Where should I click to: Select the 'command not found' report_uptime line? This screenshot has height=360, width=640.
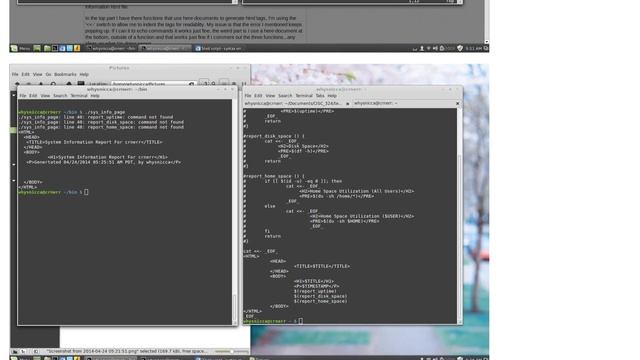click(x=96, y=117)
